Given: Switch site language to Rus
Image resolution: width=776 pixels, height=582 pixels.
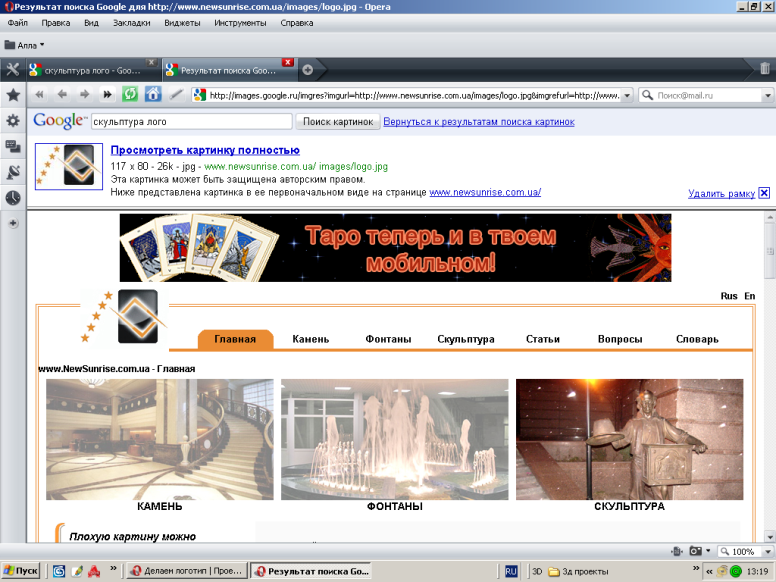Looking at the screenshot, I should tap(729, 296).
